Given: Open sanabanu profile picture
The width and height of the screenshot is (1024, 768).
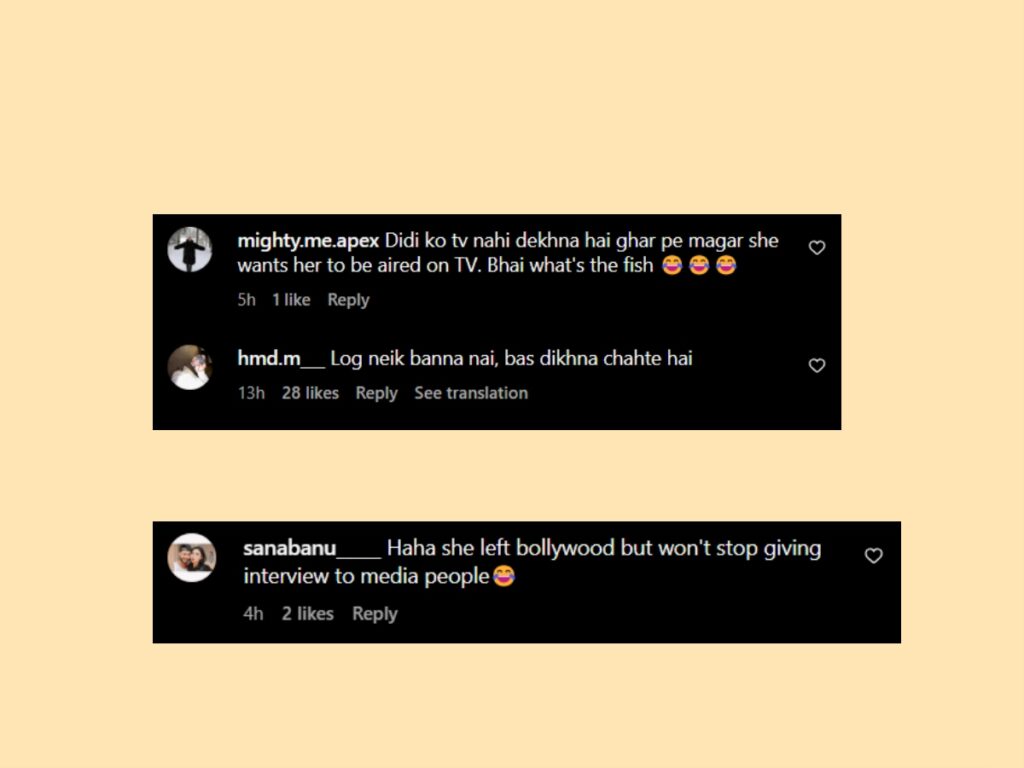Looking at the screenshot, I should pyautogui.click(x=191, y=558).
